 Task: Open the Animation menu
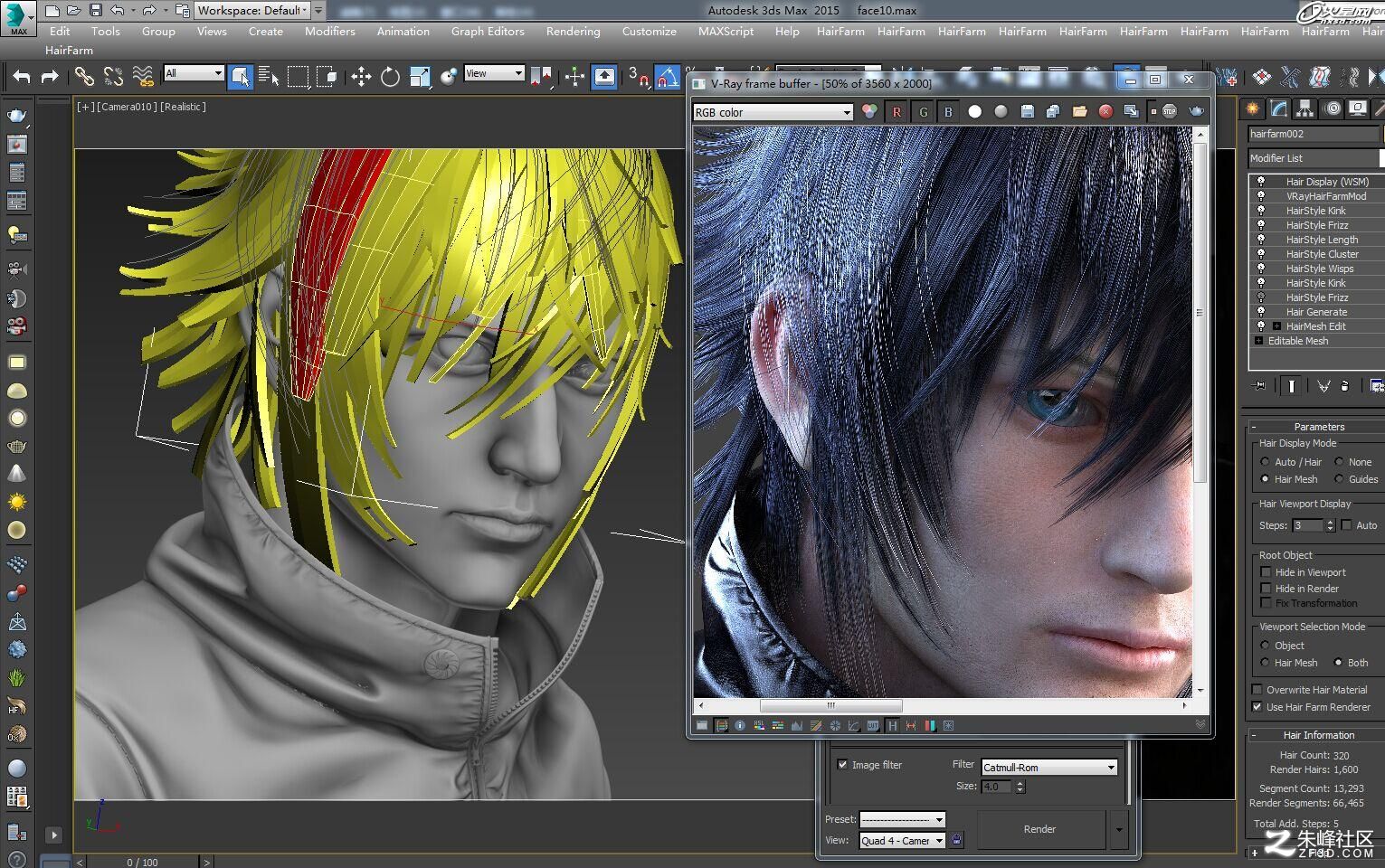click(x=403, y=31)
